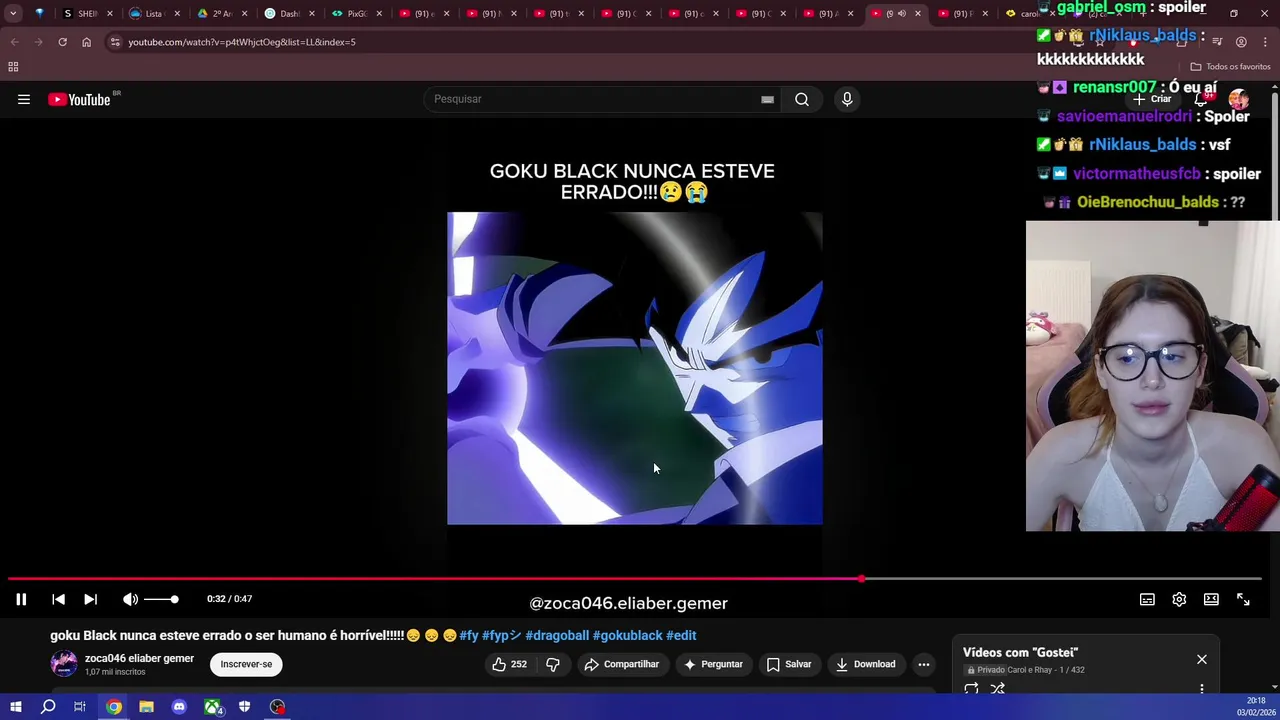Open 'Todos os favoritos' bookmarks folder
Image resolution: width=1280 pixels, height=720 pixels.
click(x=1230, y=67)
